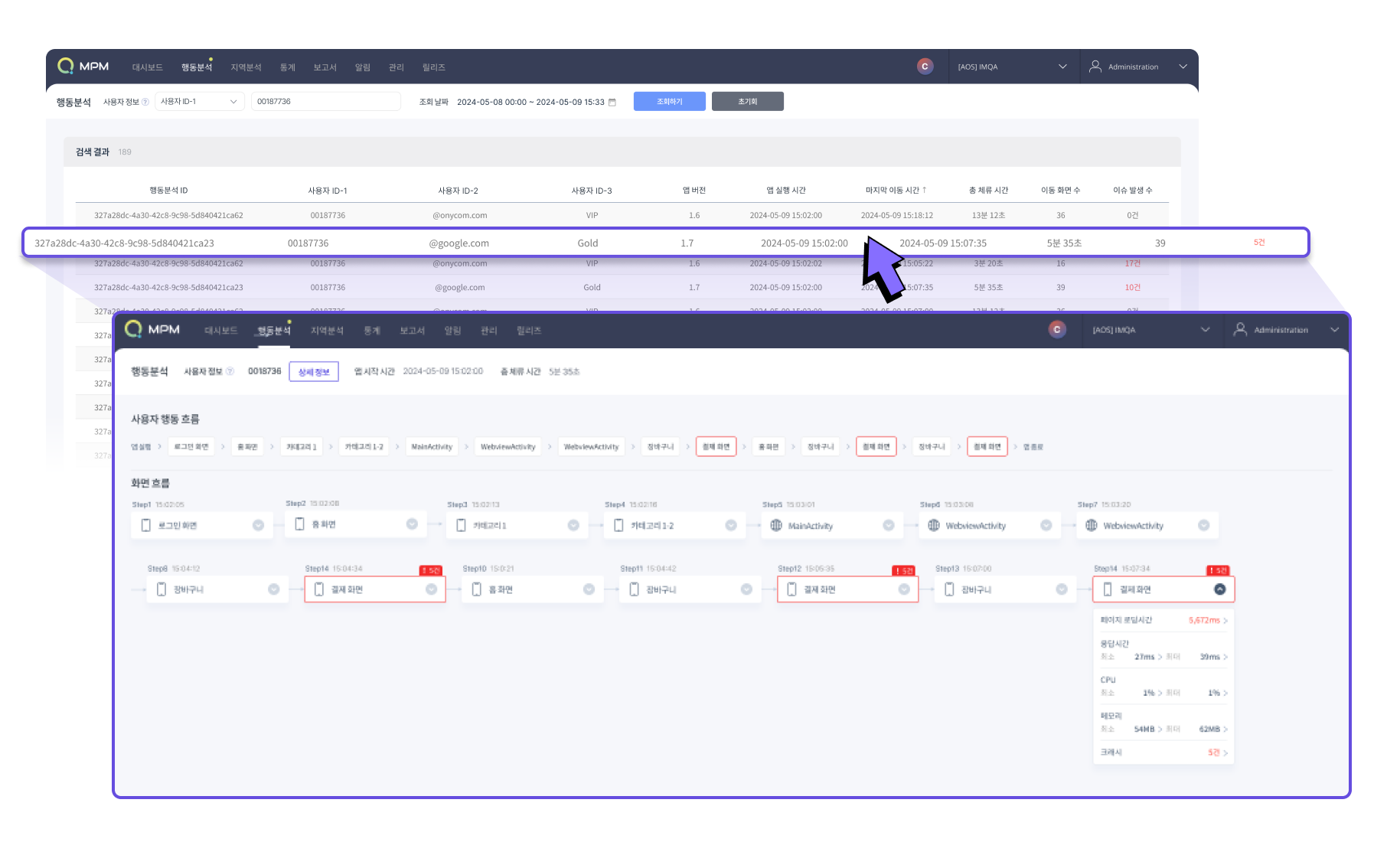Open 관리 menu in back window

pos(396,67)
